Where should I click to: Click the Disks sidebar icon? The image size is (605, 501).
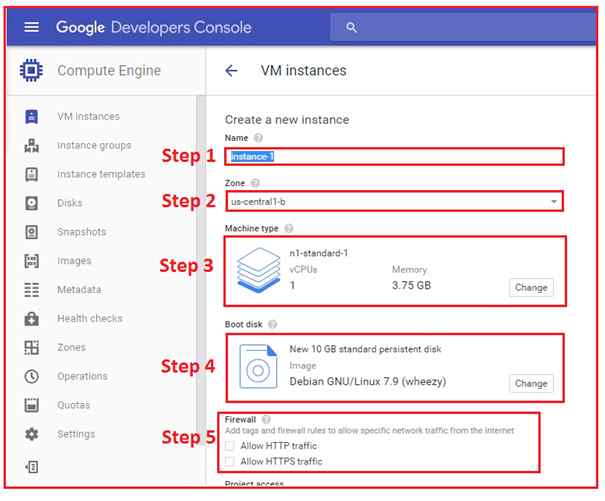click(31, 203)
